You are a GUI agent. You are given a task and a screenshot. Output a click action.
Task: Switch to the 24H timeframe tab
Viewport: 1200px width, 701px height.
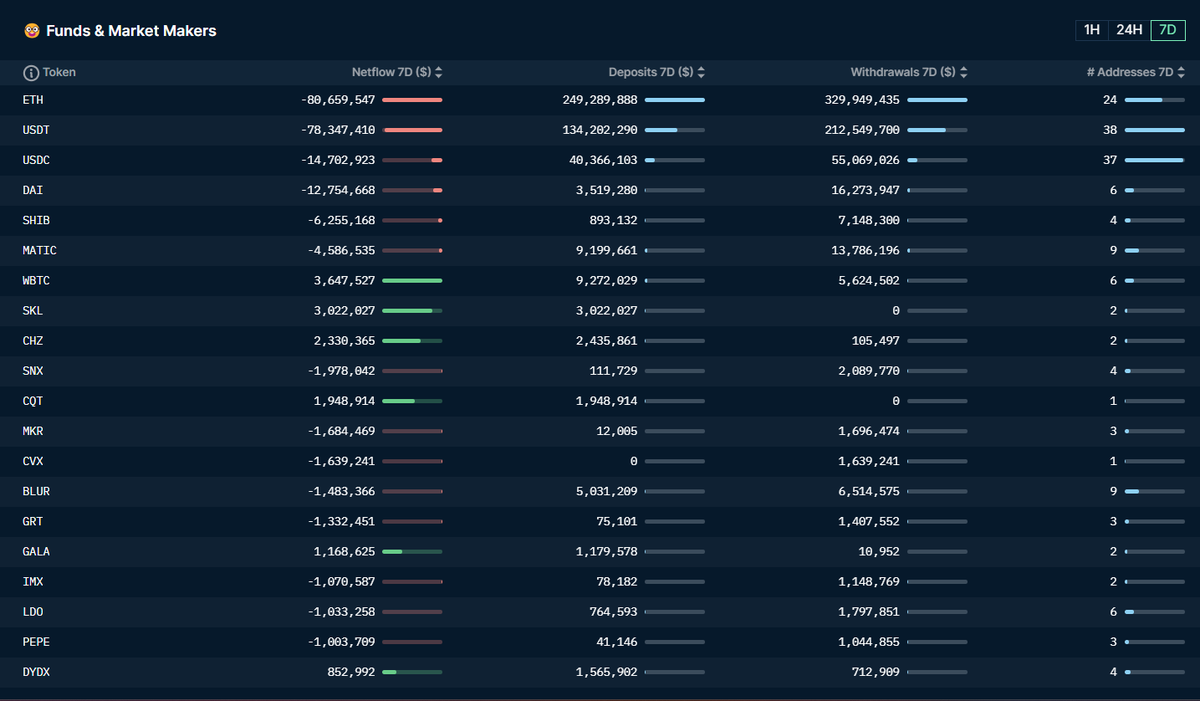tap(1129, 30)
